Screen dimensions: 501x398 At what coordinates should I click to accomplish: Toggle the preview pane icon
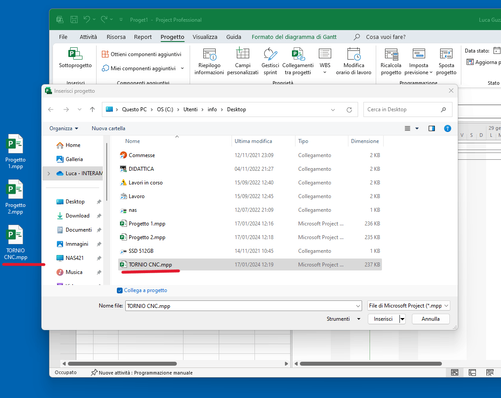click(x=431, y=128)
